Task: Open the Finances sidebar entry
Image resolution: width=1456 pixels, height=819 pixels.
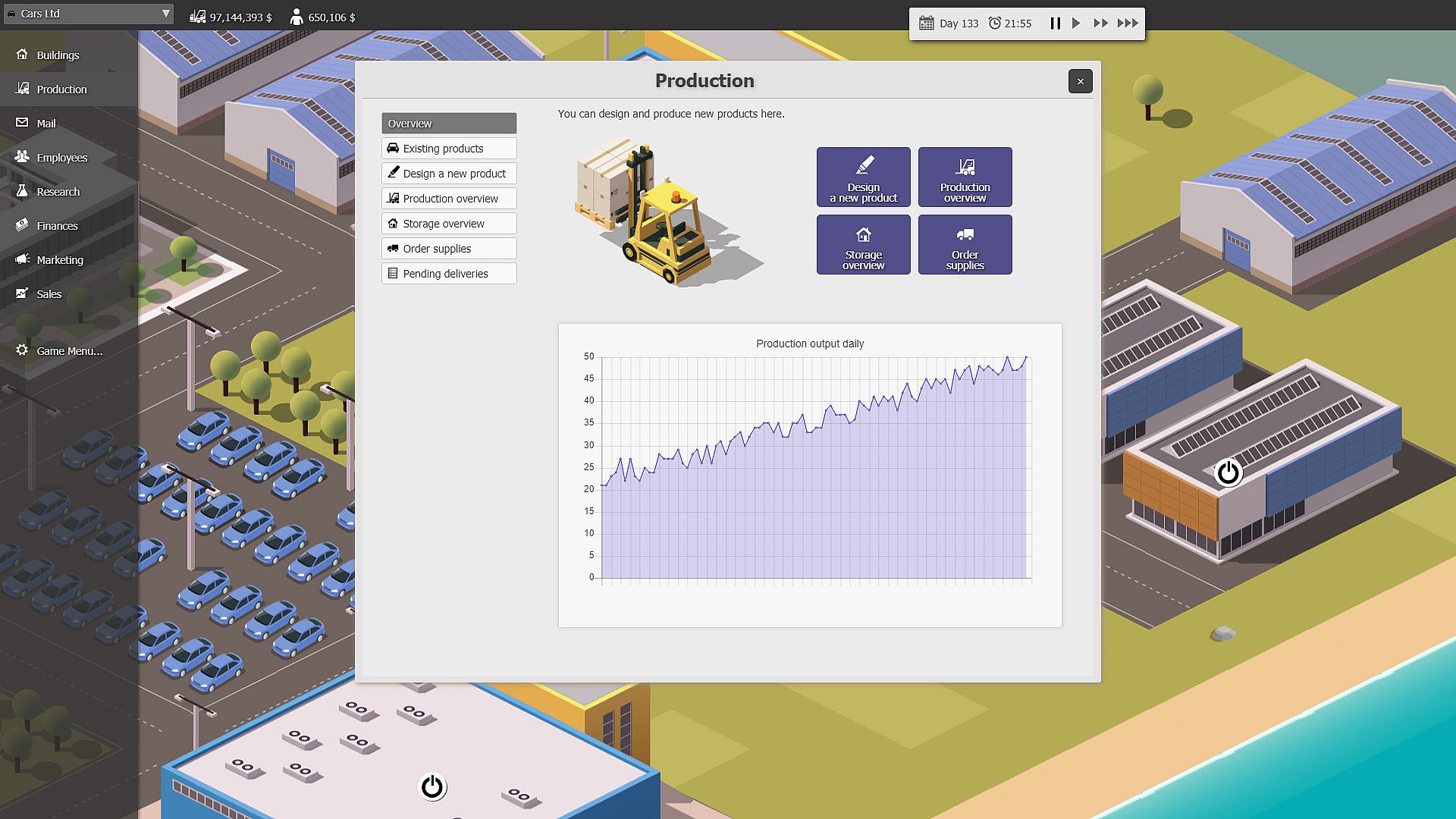Action: pos(57,226)
